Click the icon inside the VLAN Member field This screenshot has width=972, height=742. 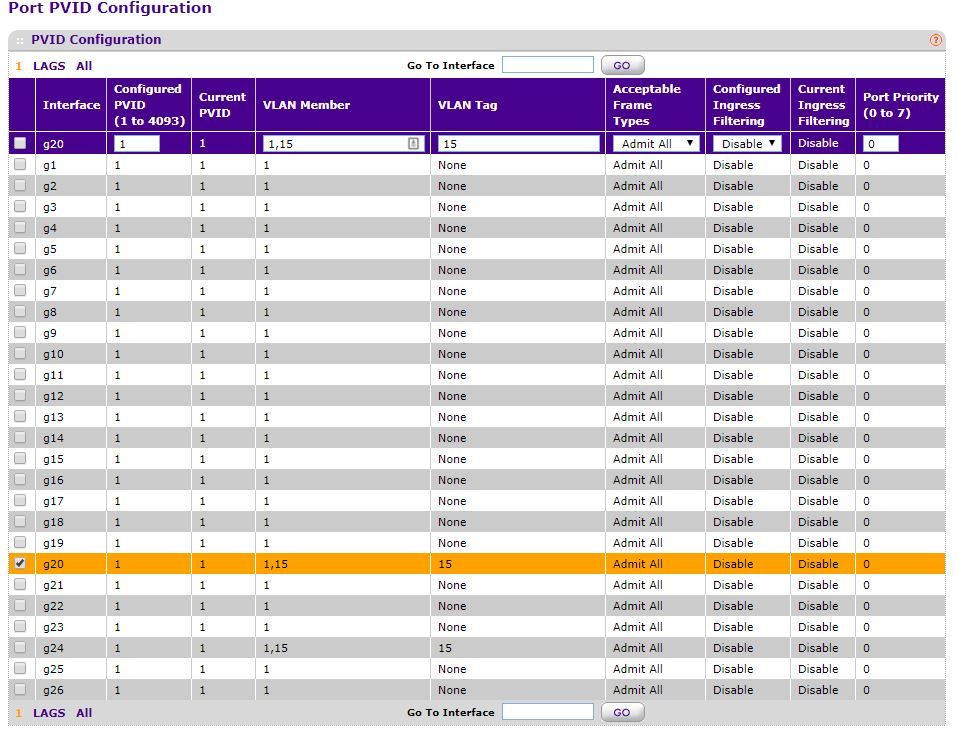click(413, 144)
